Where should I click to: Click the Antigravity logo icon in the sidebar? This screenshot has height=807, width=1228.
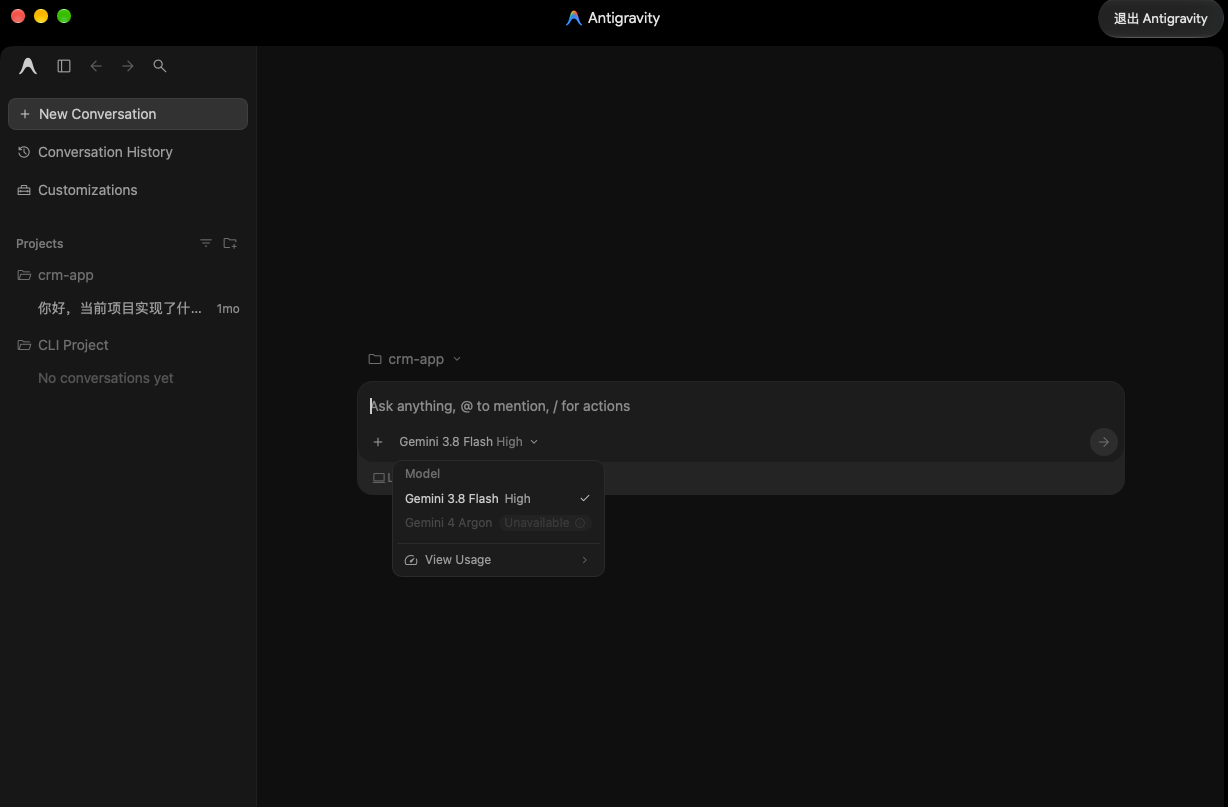(x=28, y=66)
